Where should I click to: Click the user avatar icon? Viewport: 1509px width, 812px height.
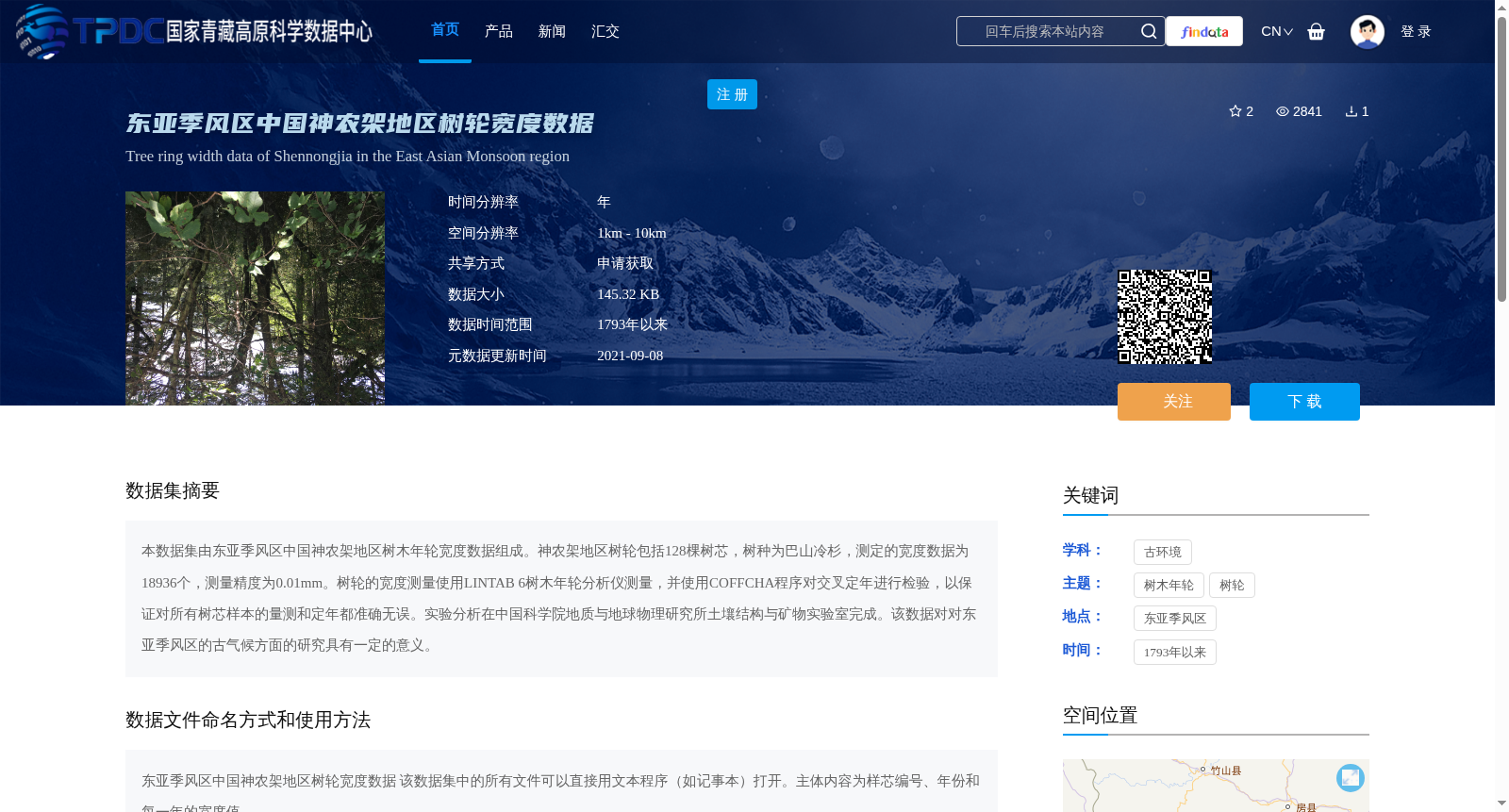coord(1367,31)
